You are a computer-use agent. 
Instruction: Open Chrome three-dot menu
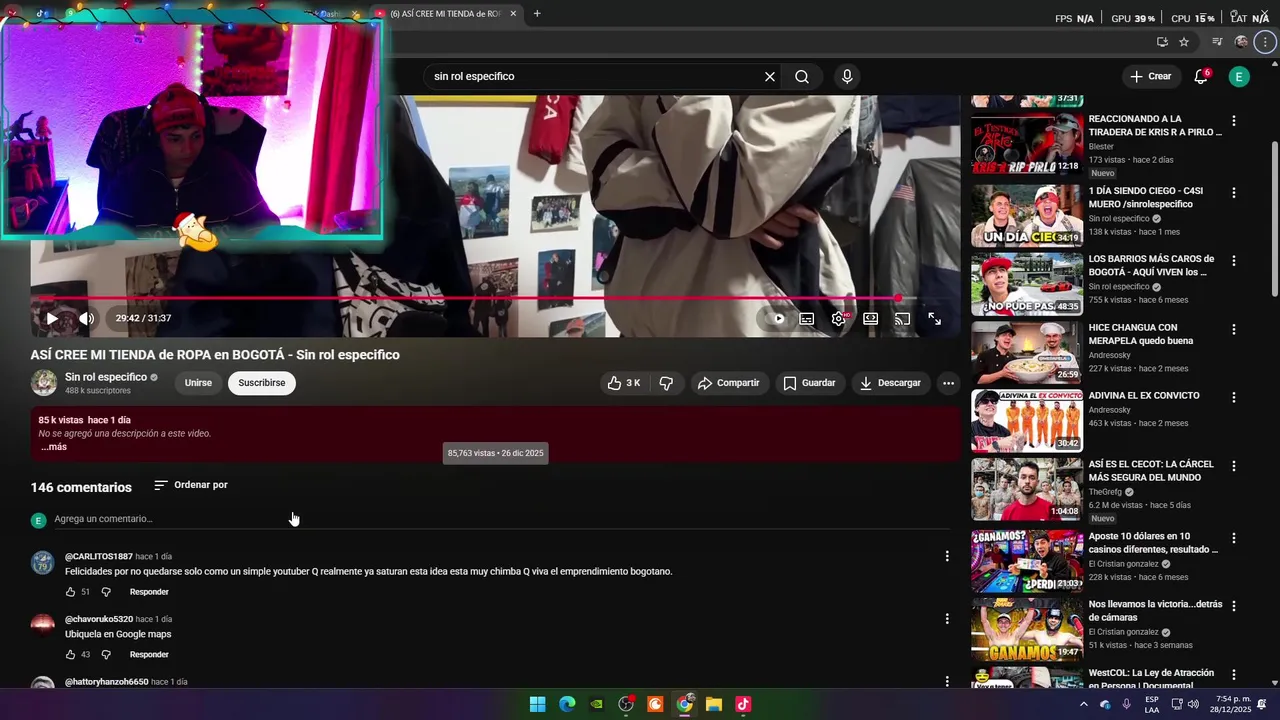pyautogui.click(x=1266, y=42)
